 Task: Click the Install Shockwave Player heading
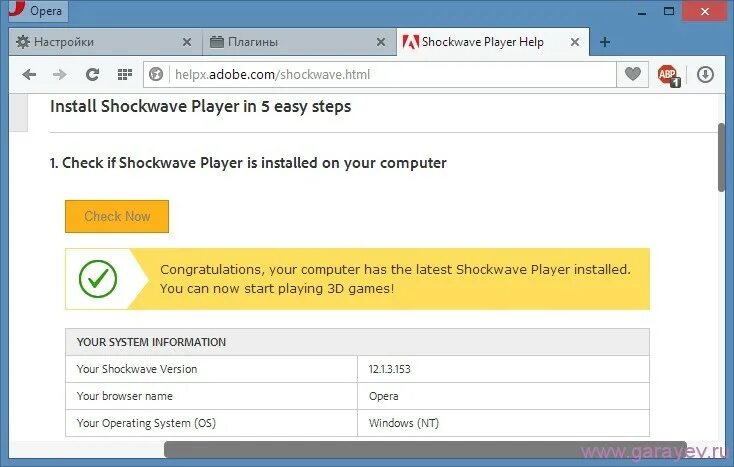coord(200,107)
